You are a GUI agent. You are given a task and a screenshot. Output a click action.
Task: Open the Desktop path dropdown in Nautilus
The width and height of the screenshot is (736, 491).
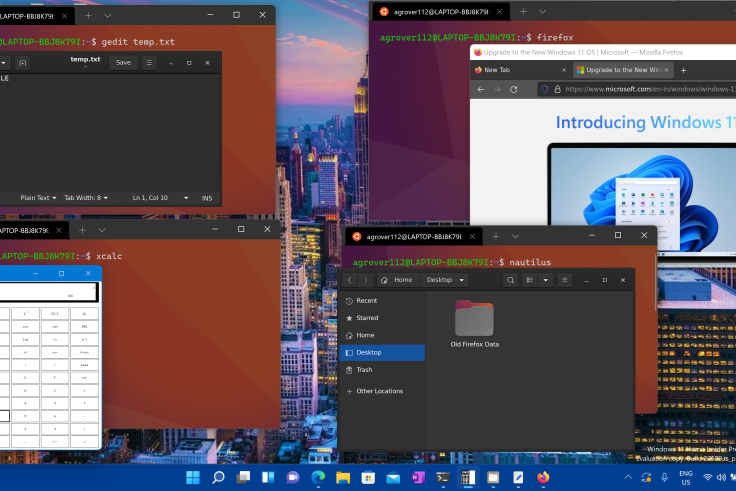click(445, 280)
